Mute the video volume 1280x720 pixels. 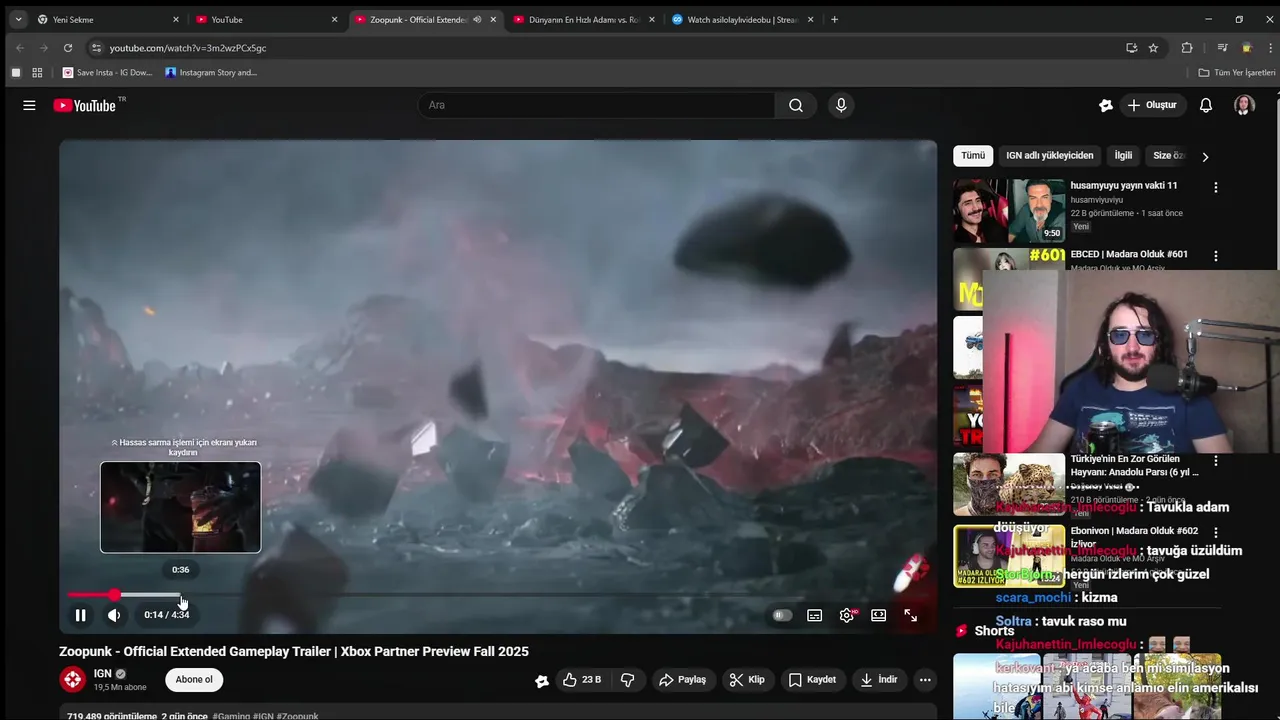tap(114, 615)
